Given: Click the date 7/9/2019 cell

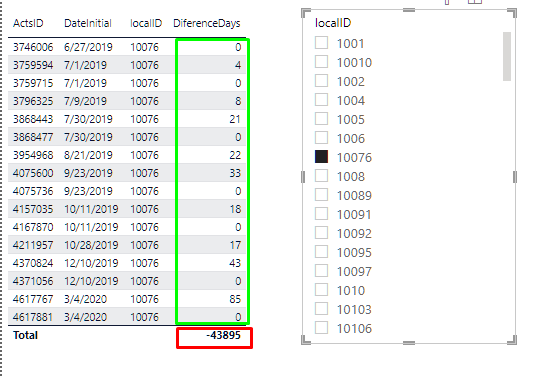Looking at the screenshot, I should coord(85,101).
